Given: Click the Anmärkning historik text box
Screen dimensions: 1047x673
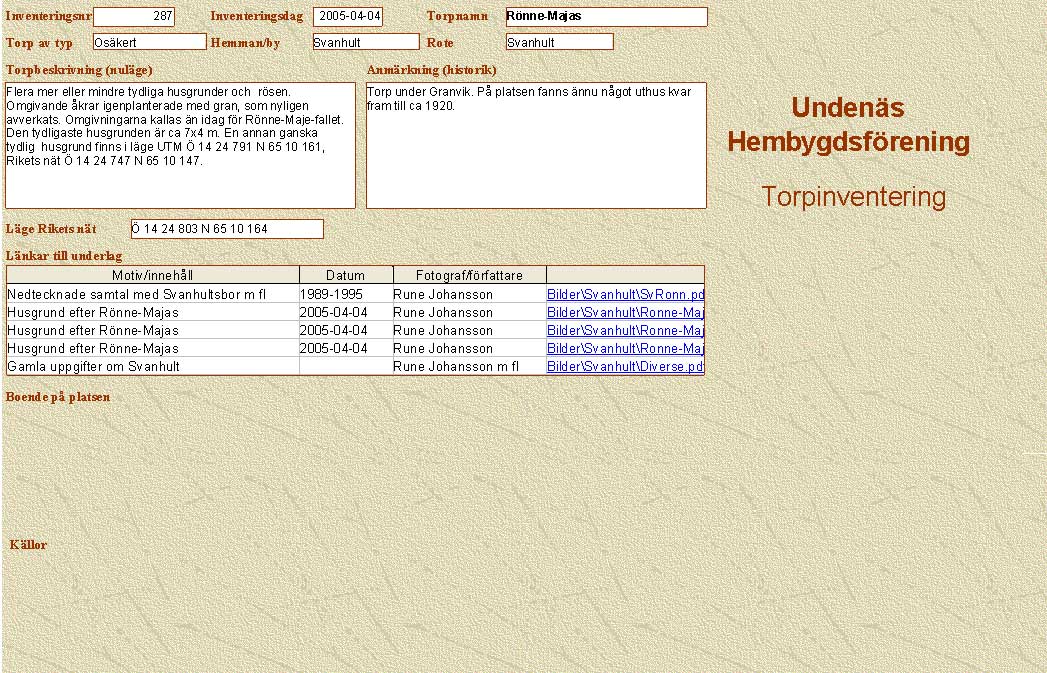Looking at the screenshot, I should (x=536, y=145).
